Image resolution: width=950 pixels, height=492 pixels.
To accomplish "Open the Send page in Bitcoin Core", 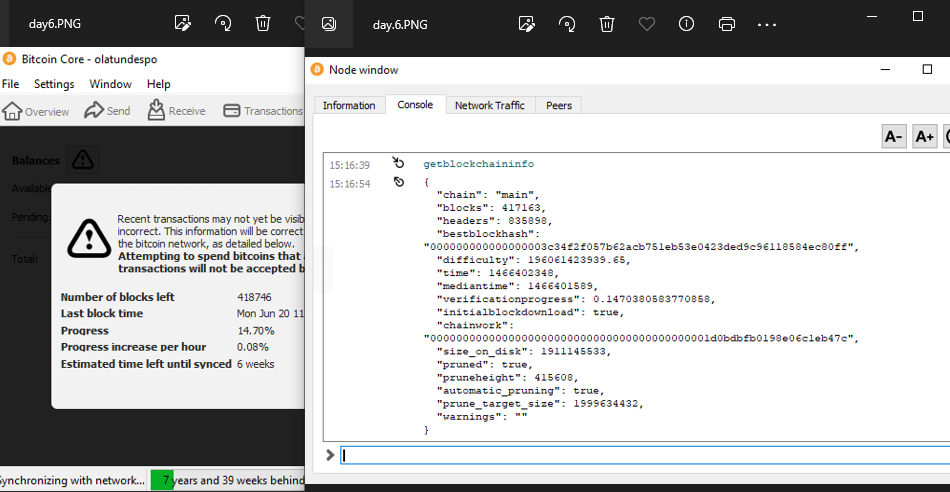I will [107, 111].
